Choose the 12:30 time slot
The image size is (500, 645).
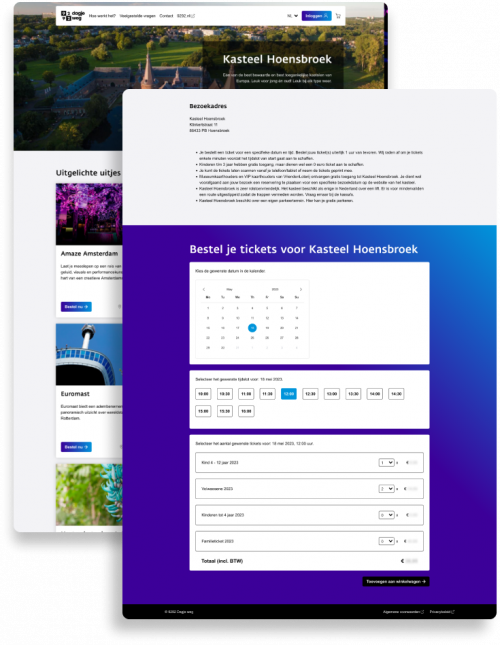[x=310, y=394]
